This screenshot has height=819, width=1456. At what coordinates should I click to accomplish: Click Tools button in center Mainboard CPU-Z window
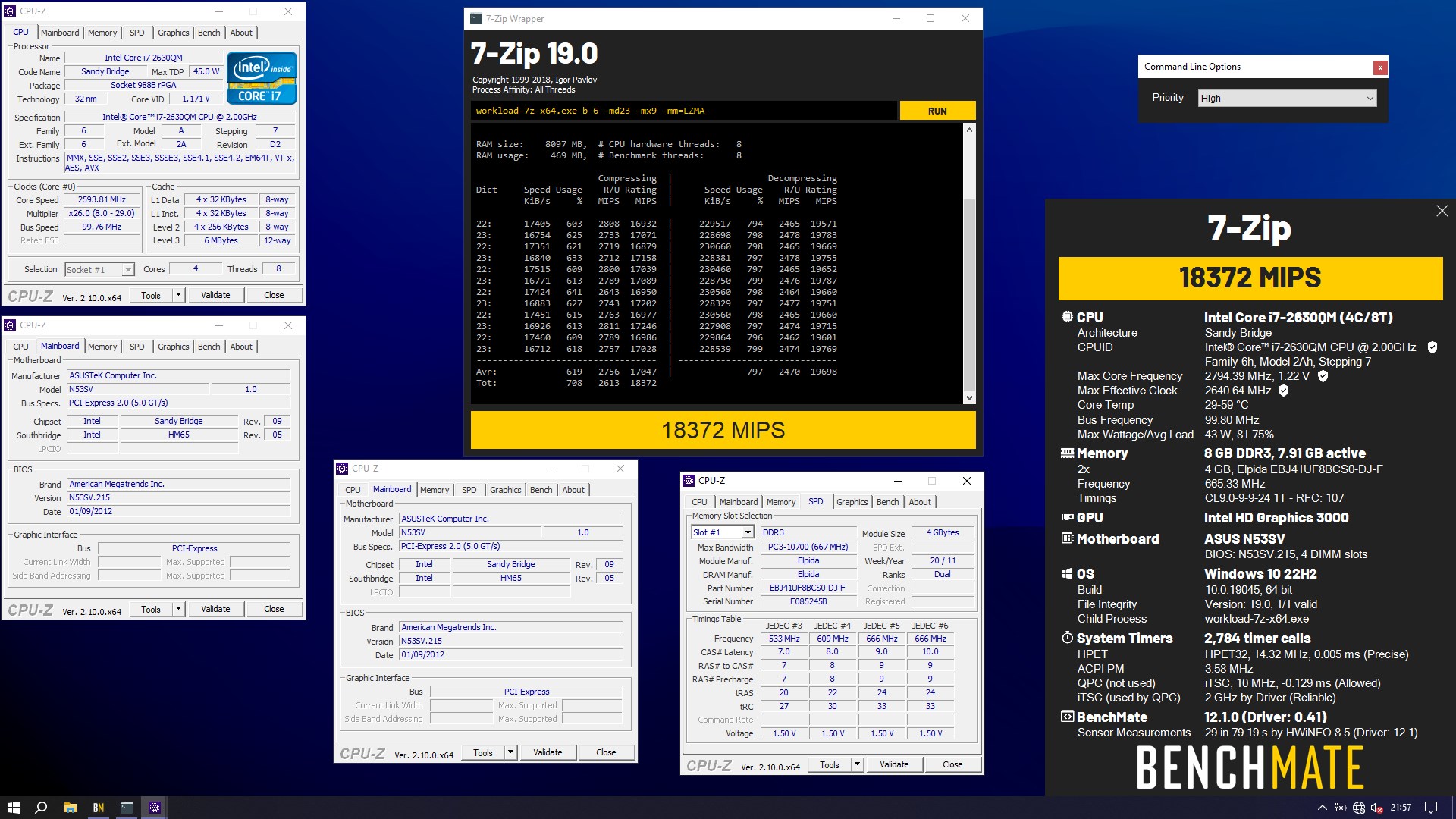point(483,752)
